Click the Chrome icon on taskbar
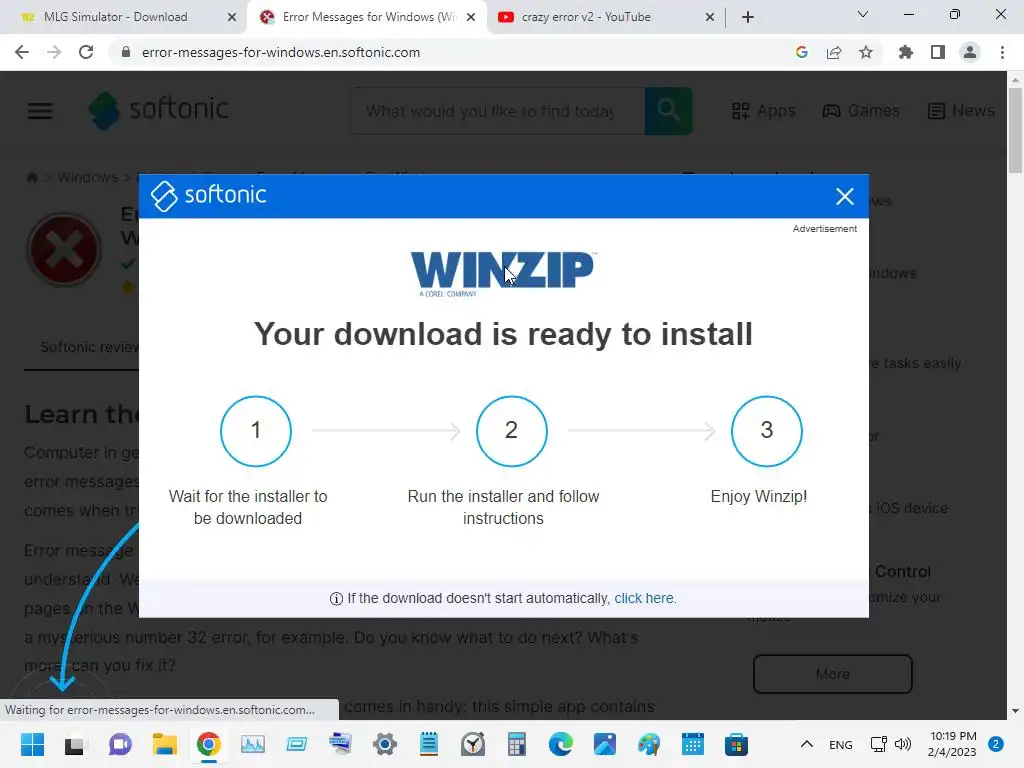The width and height of the screenshot is (1024, 768). pos(208,744)
